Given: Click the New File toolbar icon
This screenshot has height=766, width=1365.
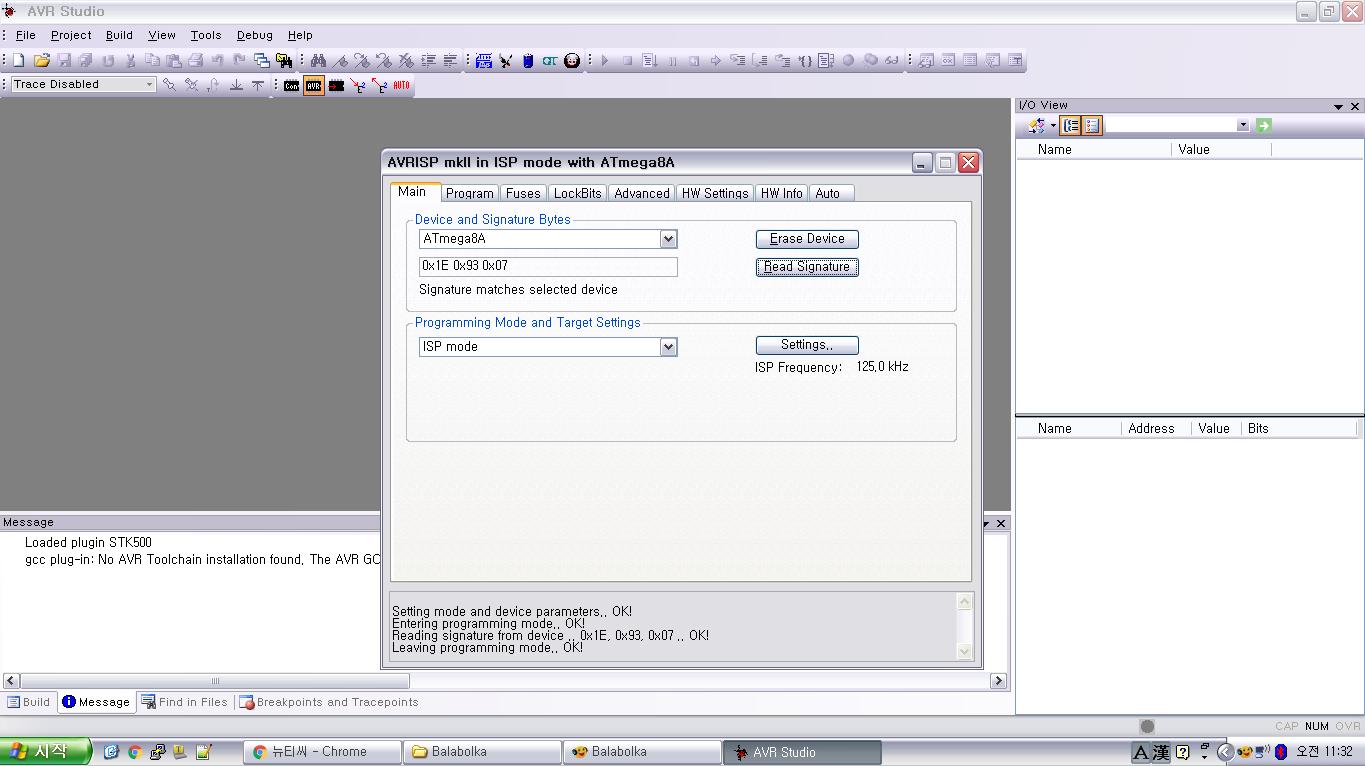Looking at the screenshot, I should [18, 61].
